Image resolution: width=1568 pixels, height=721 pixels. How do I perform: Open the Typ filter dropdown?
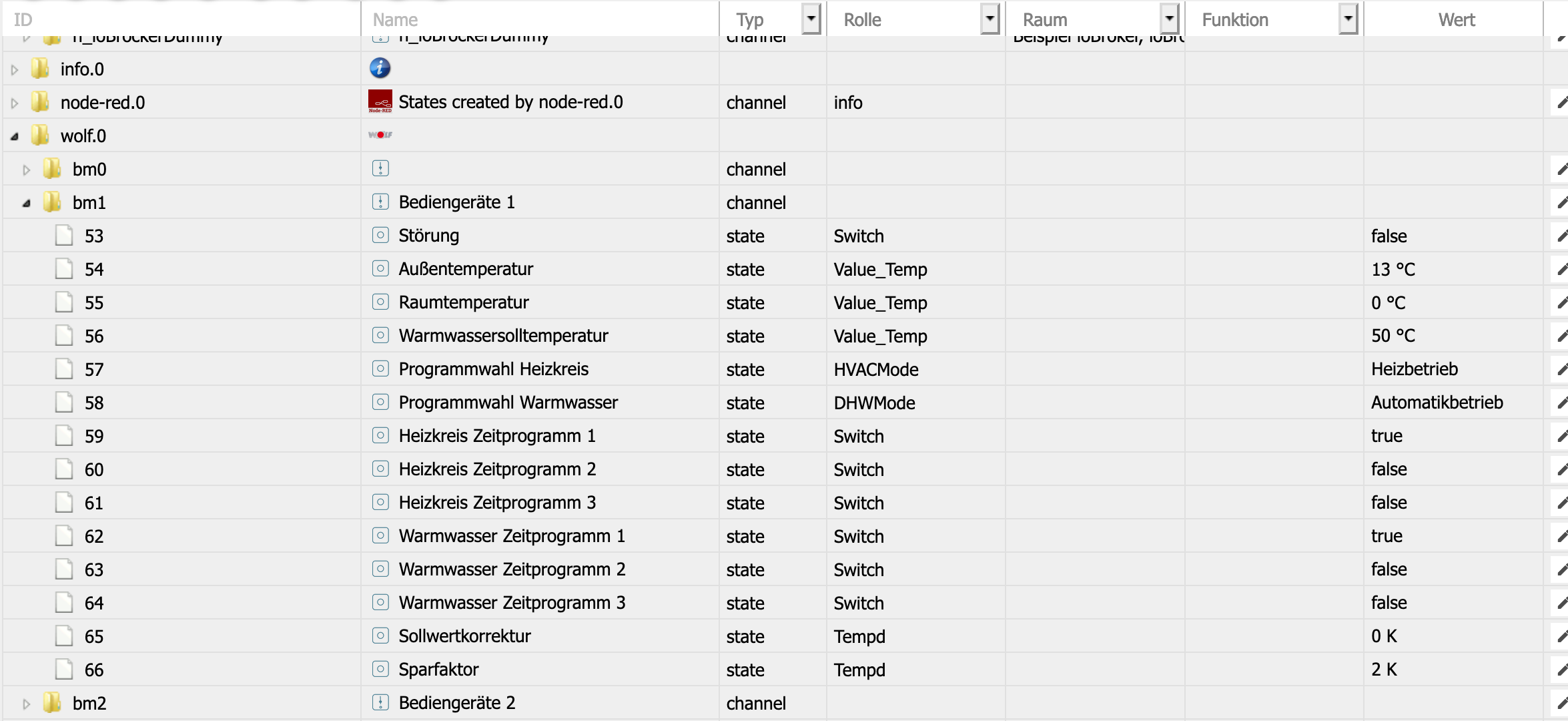[811, 19]
